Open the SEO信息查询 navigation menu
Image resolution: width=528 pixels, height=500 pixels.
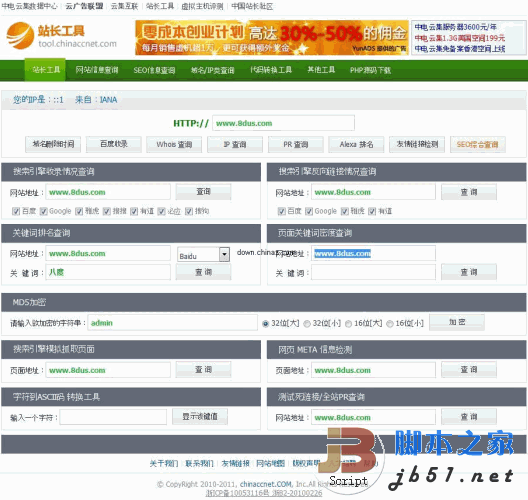coord(154,70)
